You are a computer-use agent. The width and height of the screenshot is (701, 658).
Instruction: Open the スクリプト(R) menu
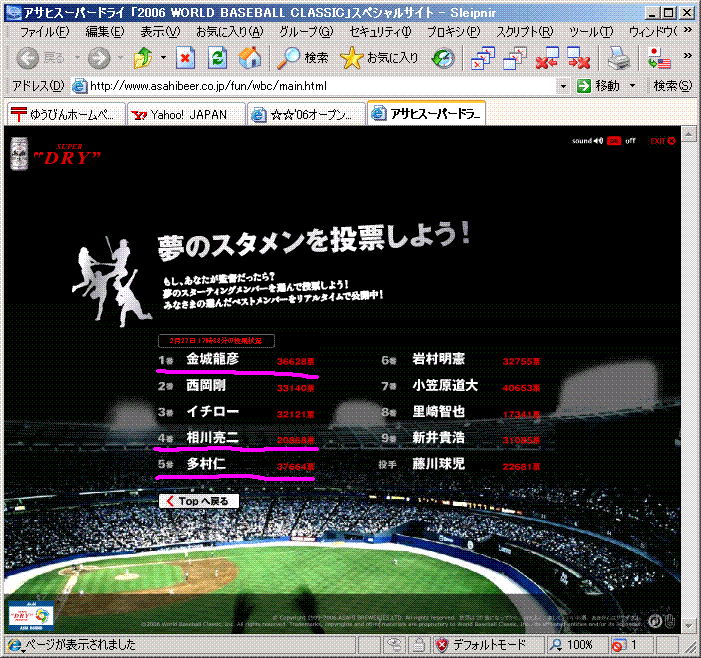click(524, 32)
